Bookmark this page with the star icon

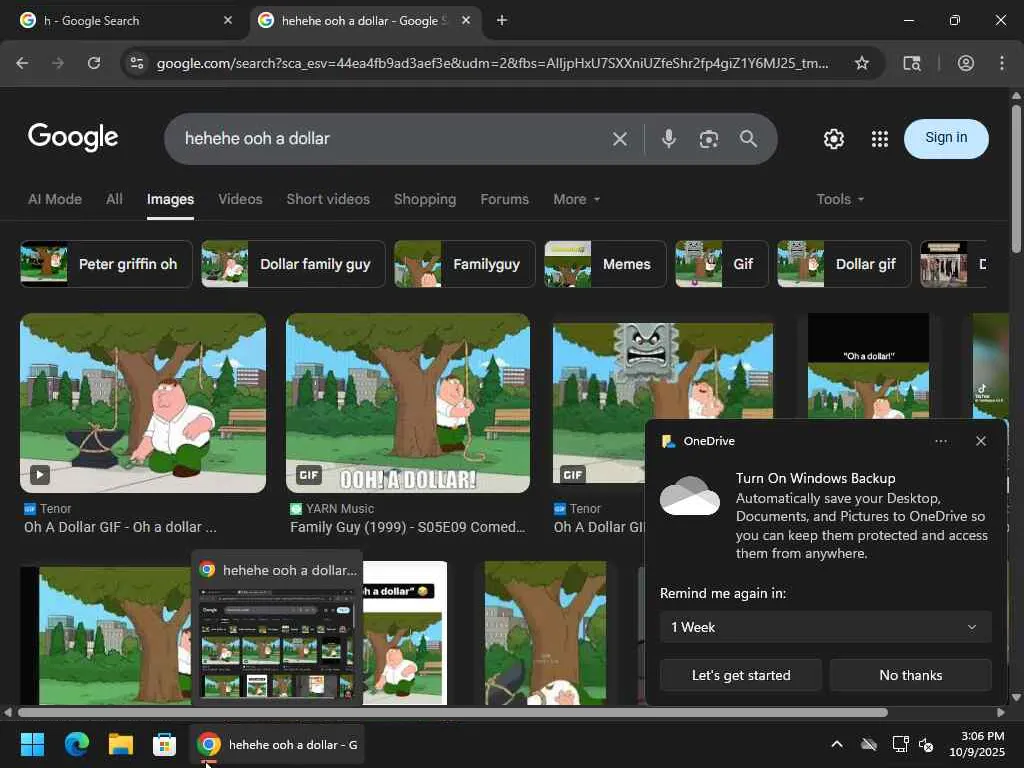[x=861, y=63]
